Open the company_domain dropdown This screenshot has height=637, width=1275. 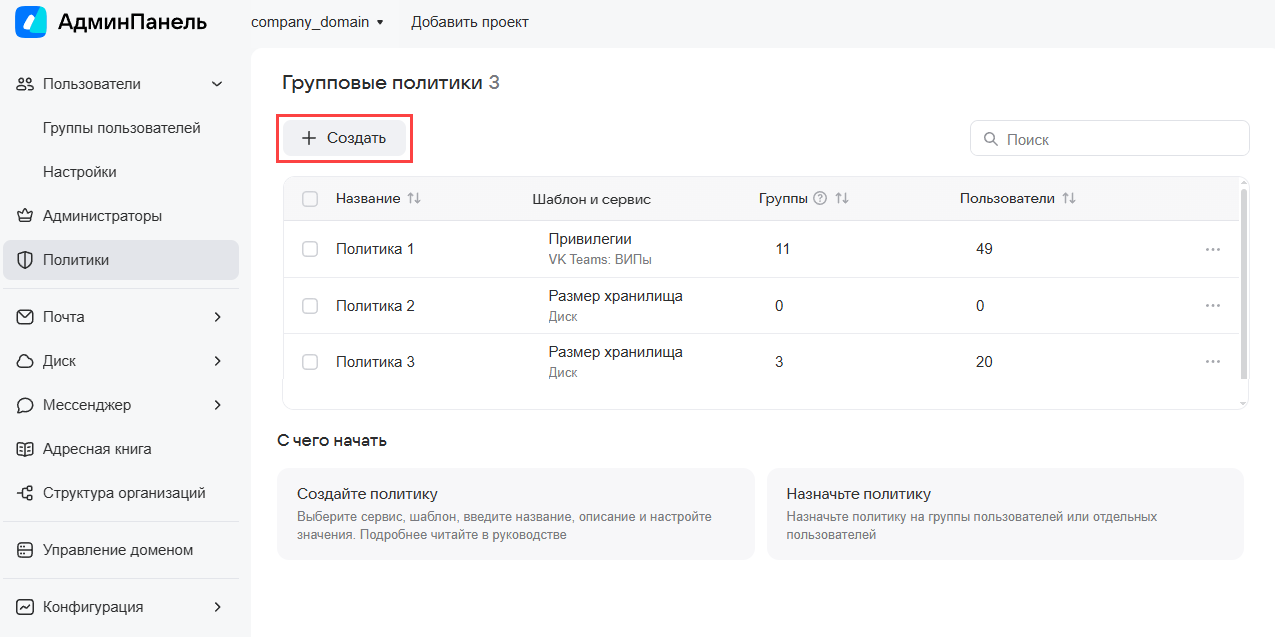(317, 22)
